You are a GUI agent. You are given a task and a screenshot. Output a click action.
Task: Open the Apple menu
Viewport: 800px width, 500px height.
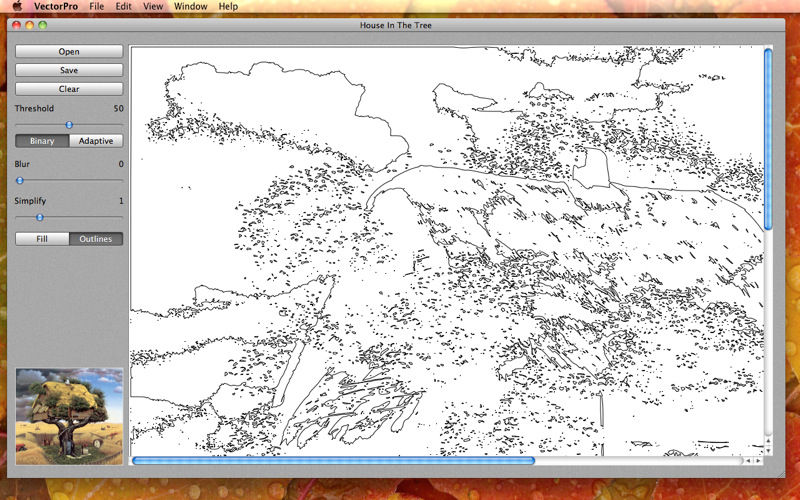[x=17, y=6]
